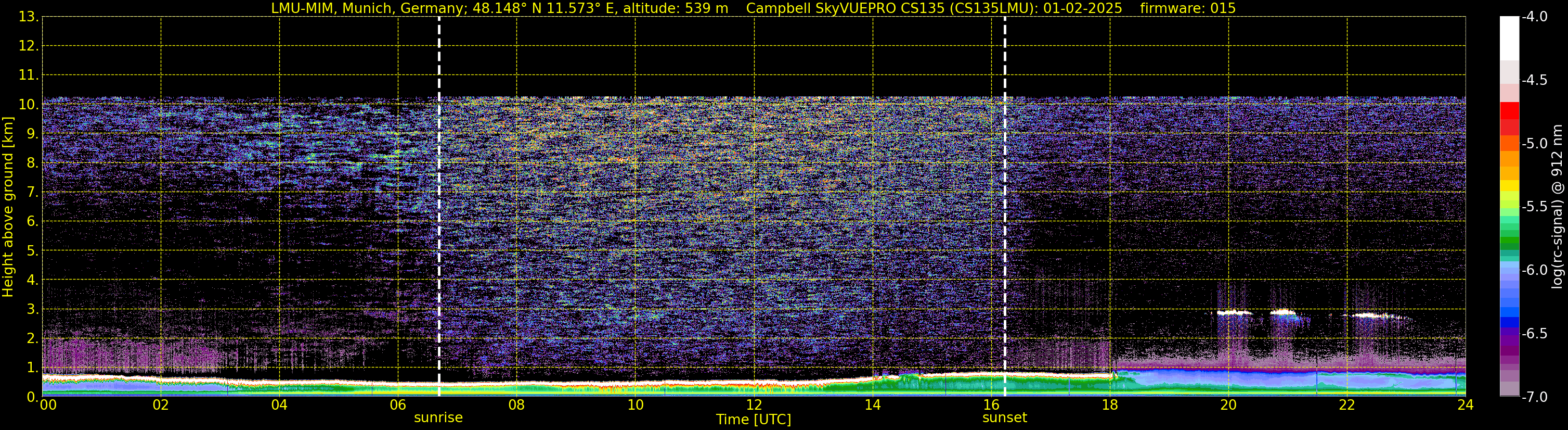The width and height of the screenshot is (1568, 430).
Task: Click time axis tick "18"
Action: (x=1110, y=406)
